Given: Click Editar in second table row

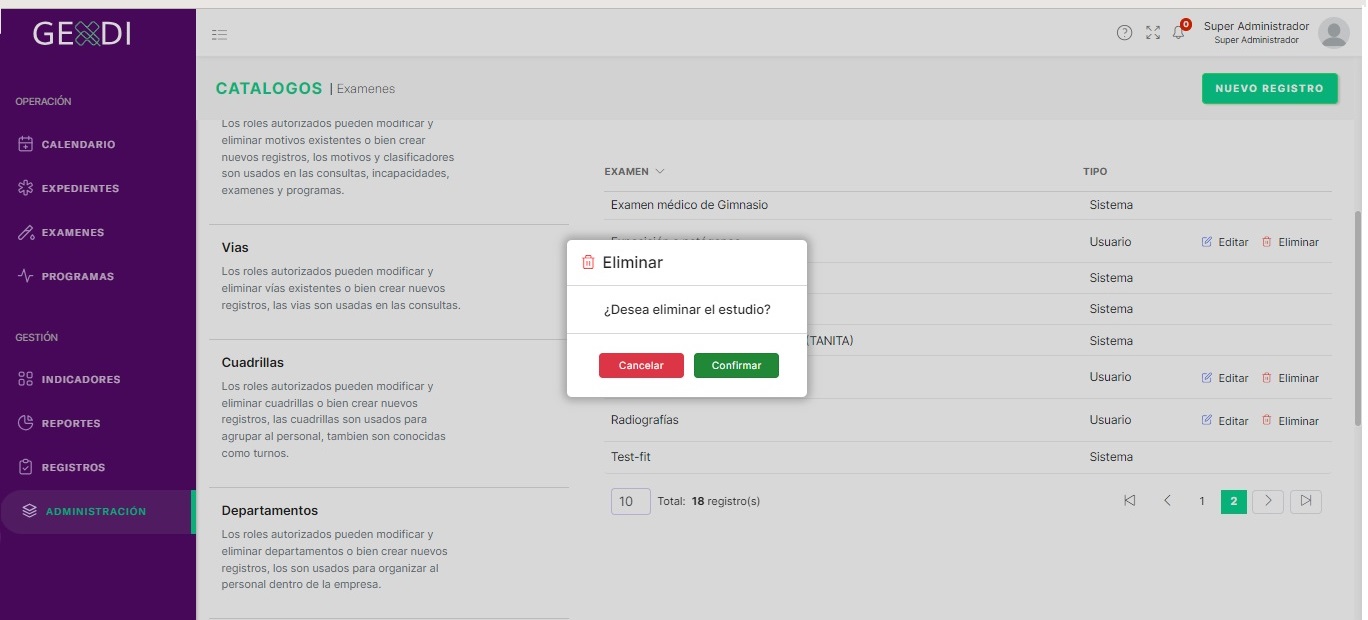Looking at the screenshot, I should [x=1225, y=242].
